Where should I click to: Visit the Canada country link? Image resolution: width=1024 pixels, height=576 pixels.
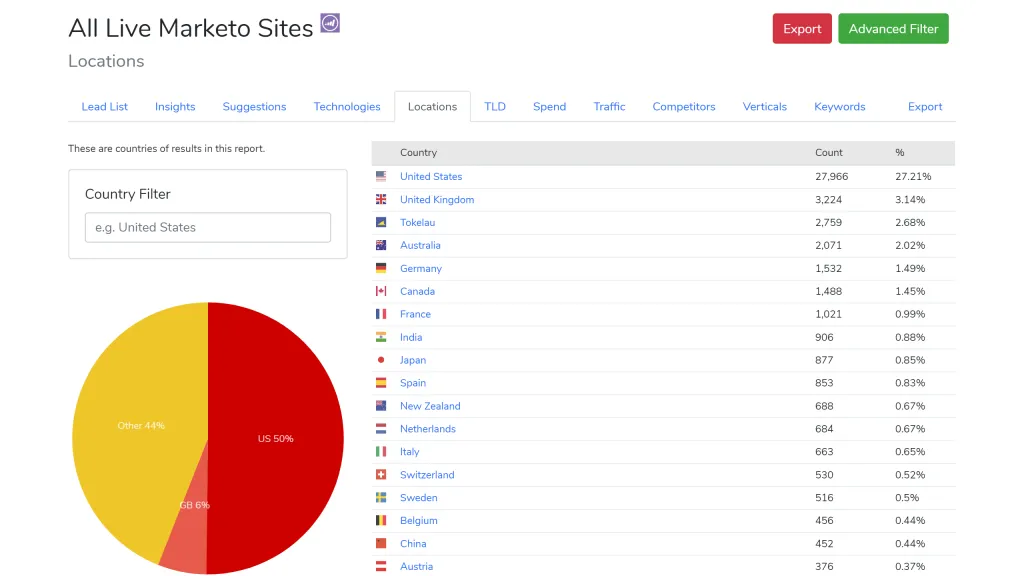[417, 291]
